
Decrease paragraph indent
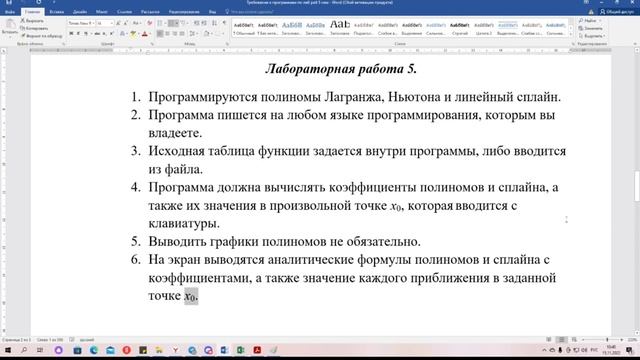pos(197,23)
